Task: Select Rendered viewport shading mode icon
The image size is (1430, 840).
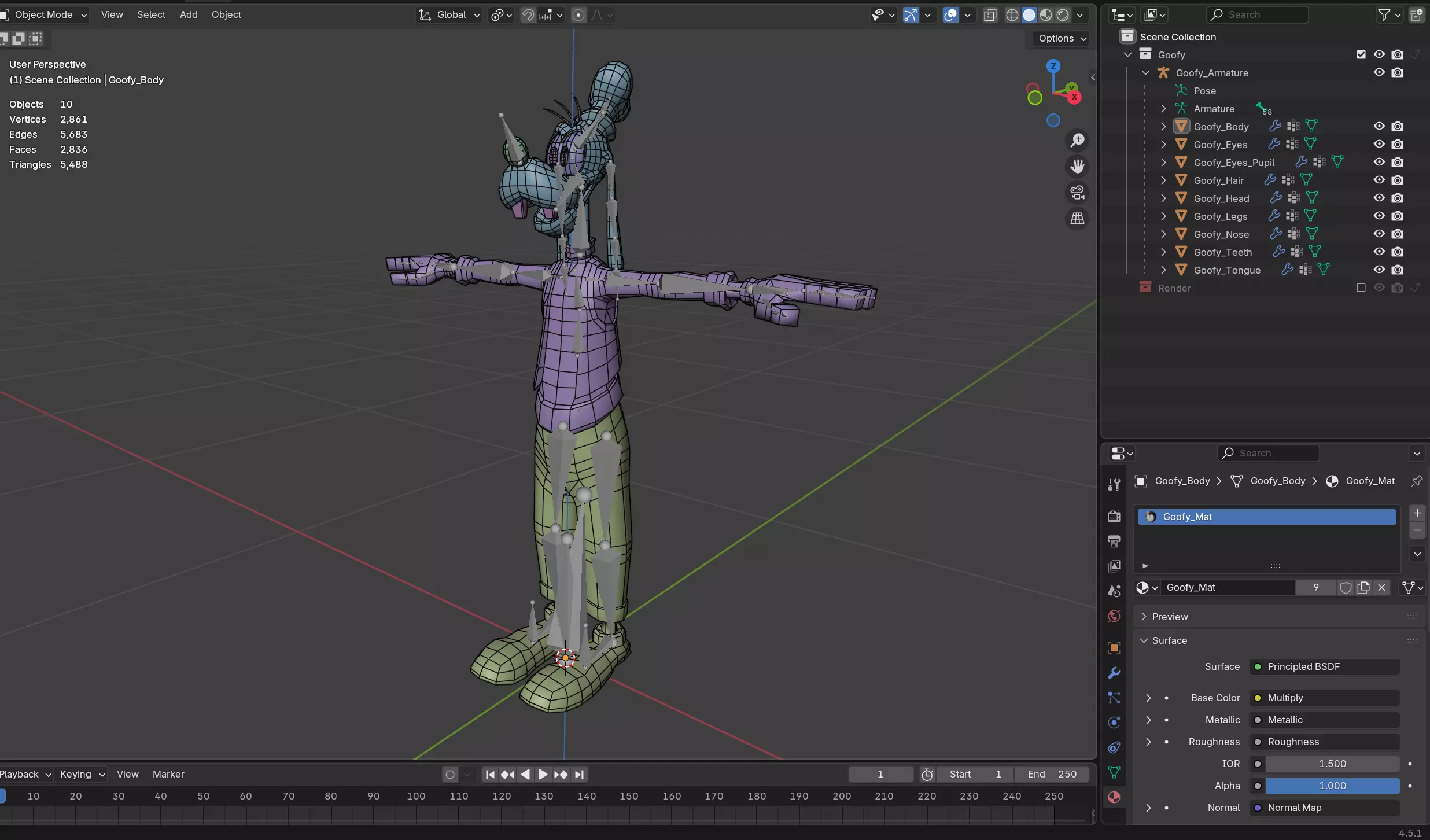Action: [1063, 15]
